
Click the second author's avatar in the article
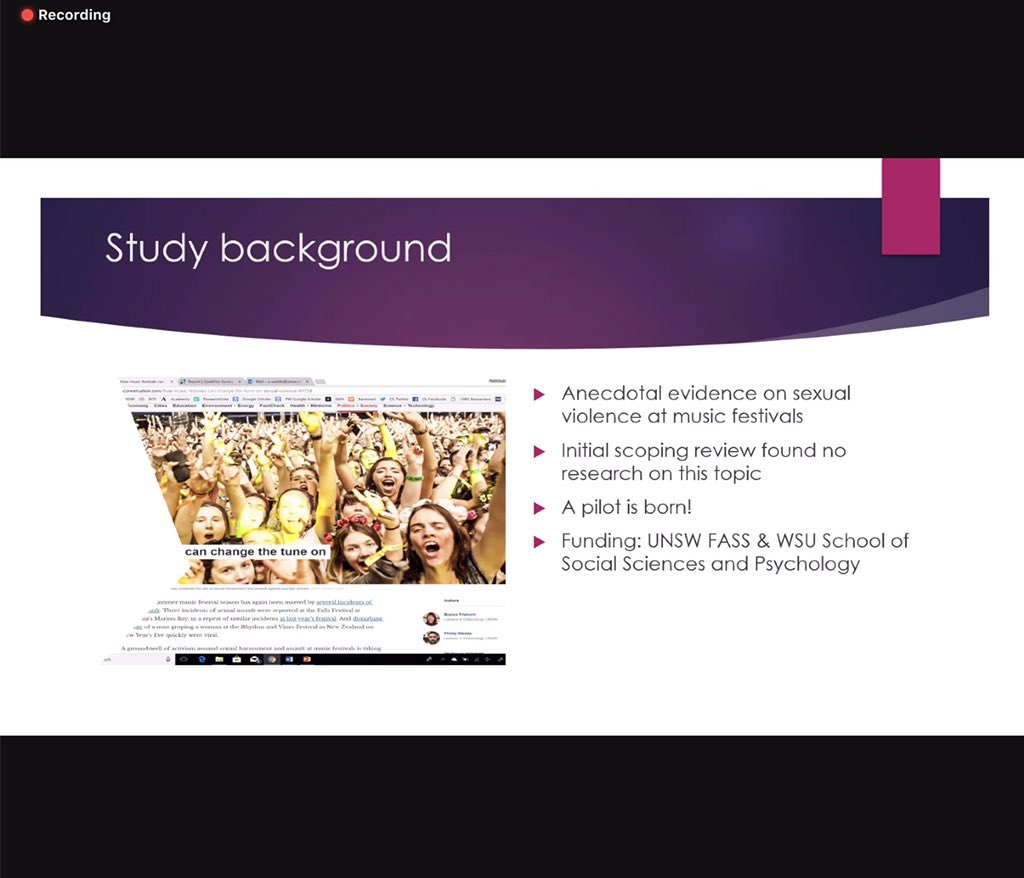(x=430, y=637)
